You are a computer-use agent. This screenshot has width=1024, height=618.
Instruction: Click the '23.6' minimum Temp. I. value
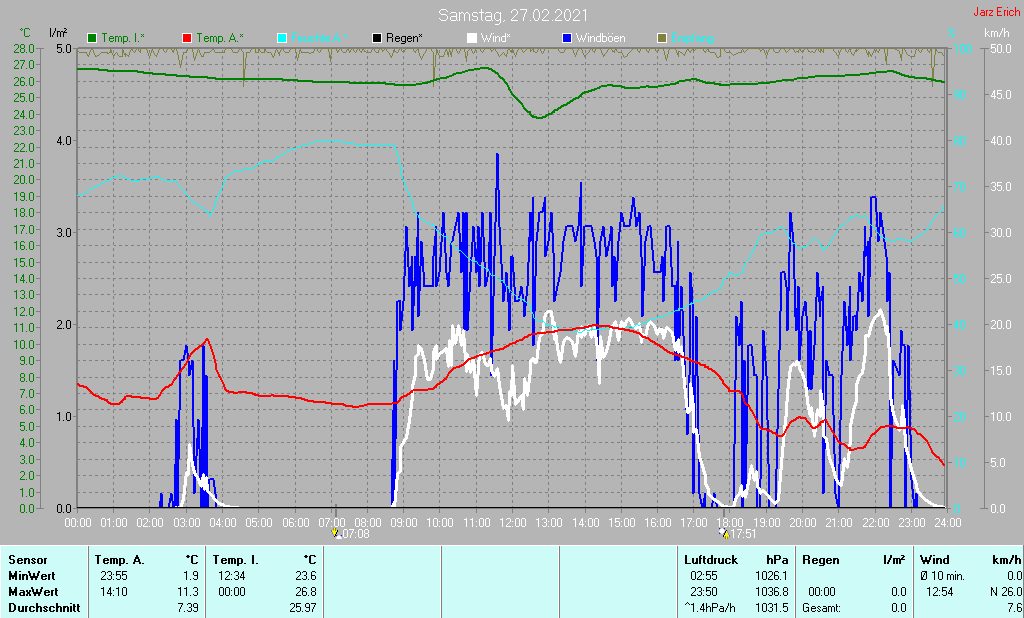[x=306, y=576]
